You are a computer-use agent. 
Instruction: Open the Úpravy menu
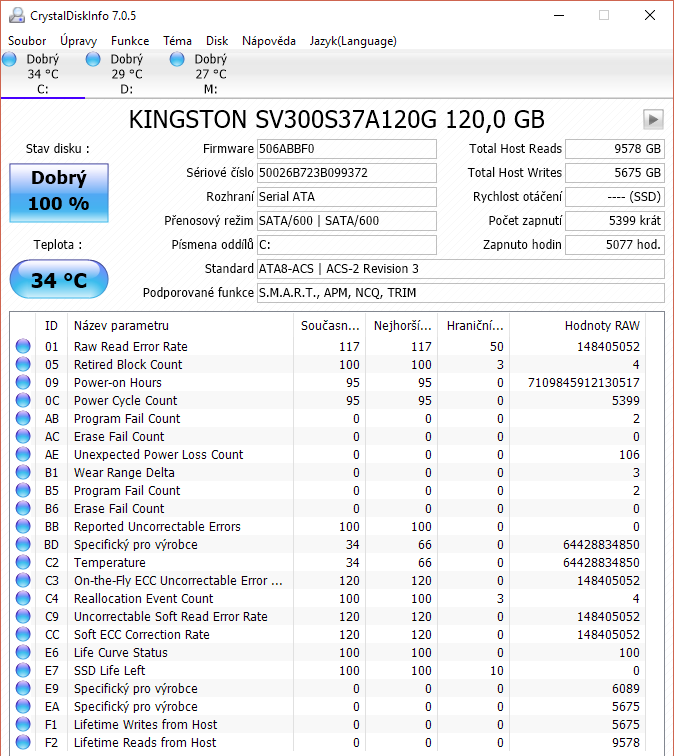(x=78, y=41)
